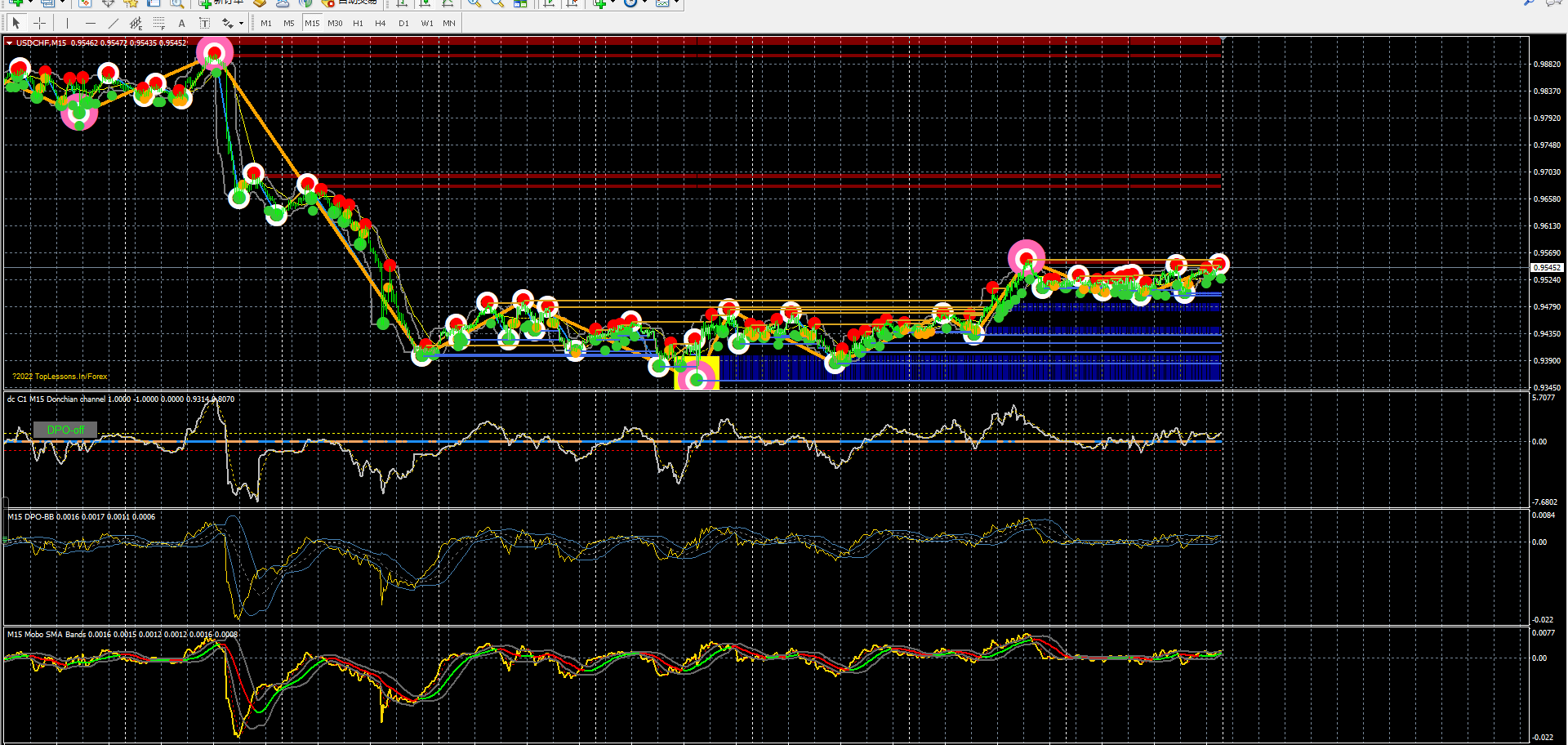Switch chart to M15 timeframe
The image size is (1568, 745).
[312, 23]
